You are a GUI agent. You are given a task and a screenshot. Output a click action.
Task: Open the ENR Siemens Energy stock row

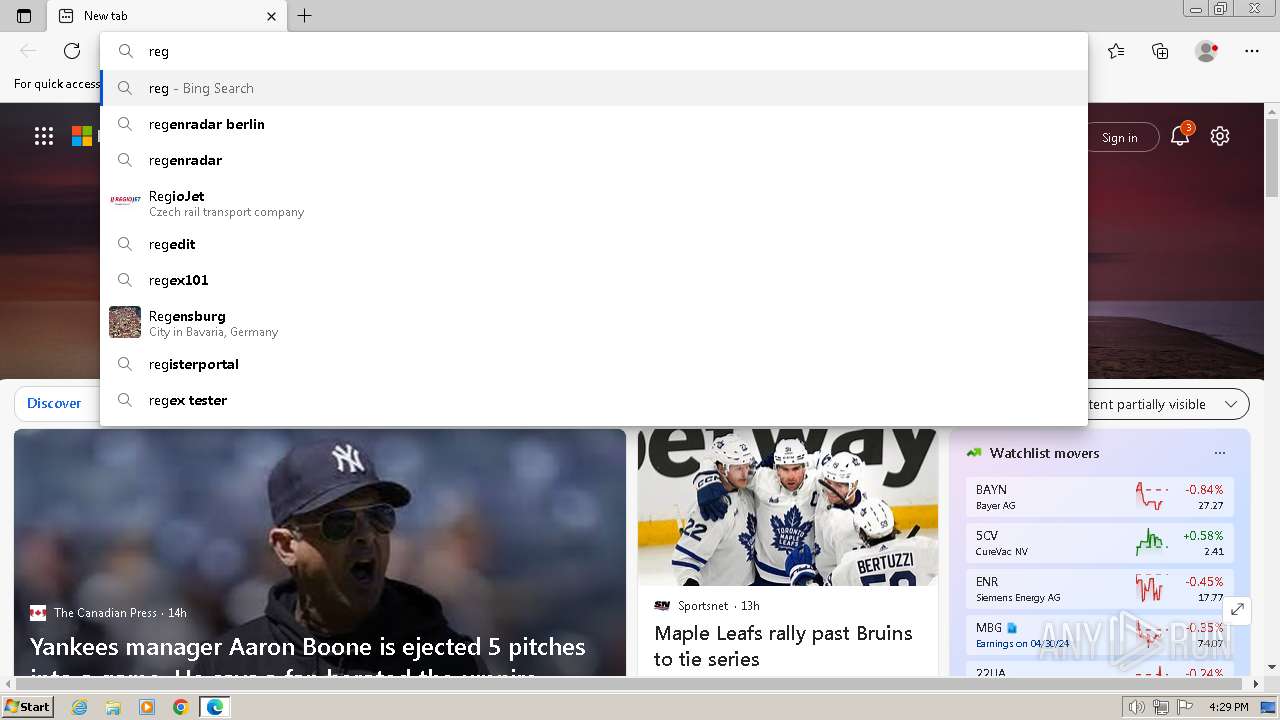tap(1100, 589)
